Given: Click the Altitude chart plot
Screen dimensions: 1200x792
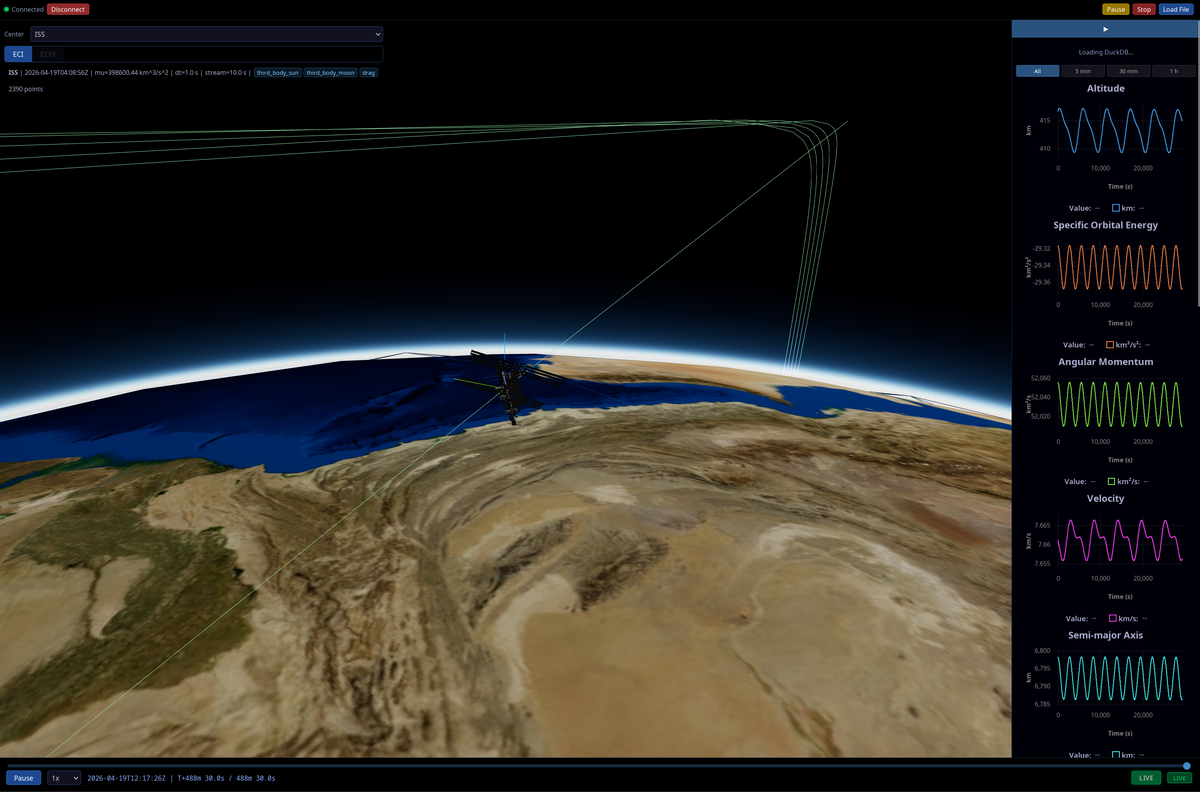Looking at the screenshot, I should [x=1120, y=130].
